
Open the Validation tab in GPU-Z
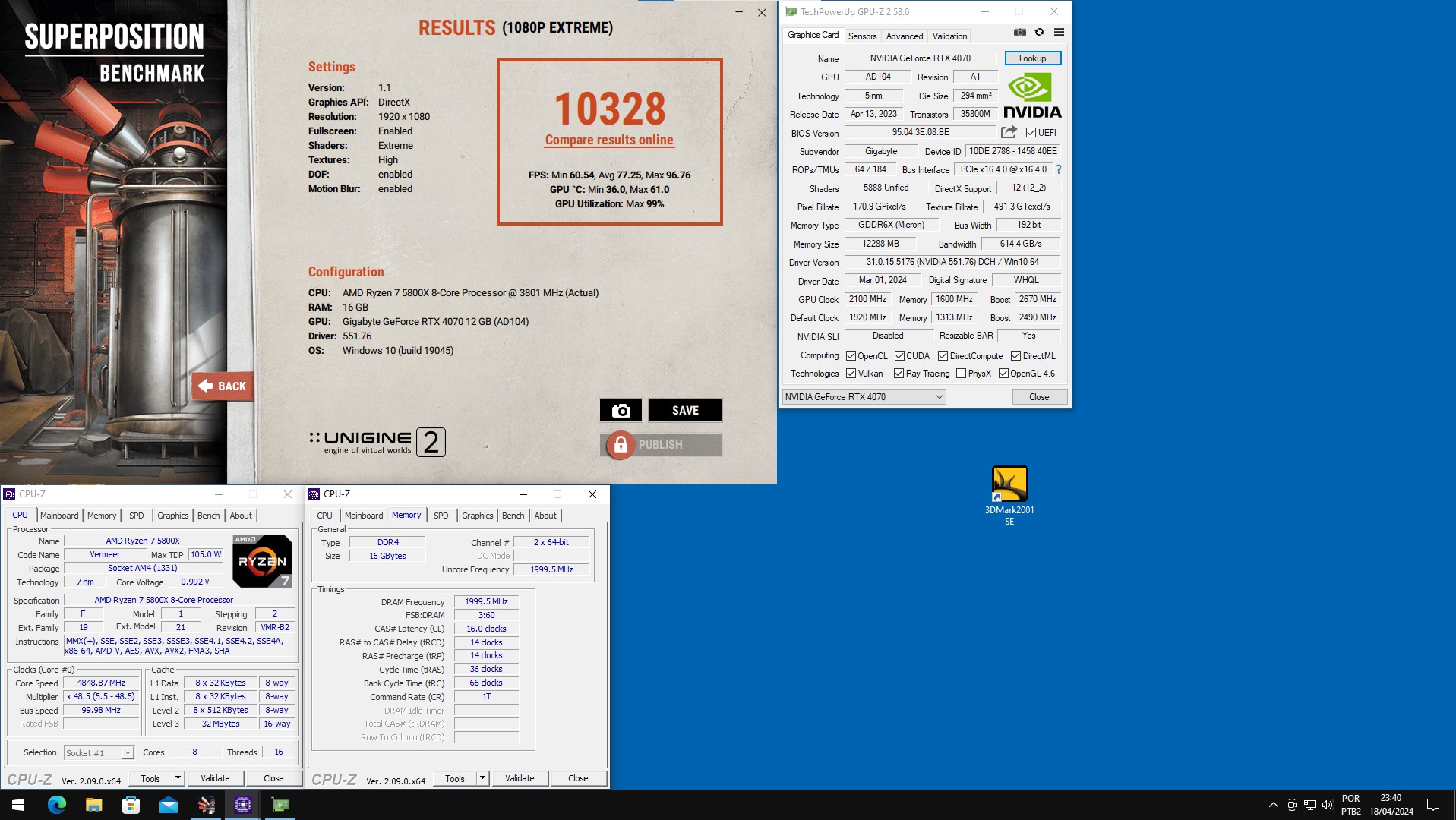(x=949, y=36)
